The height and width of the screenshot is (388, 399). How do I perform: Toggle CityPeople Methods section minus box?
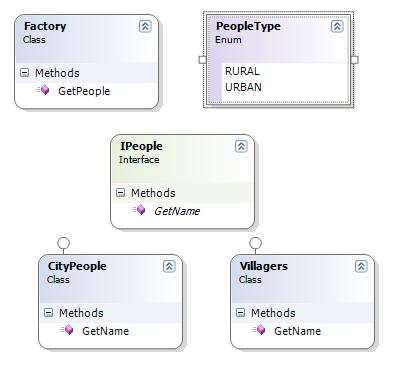tap(48, 313)
